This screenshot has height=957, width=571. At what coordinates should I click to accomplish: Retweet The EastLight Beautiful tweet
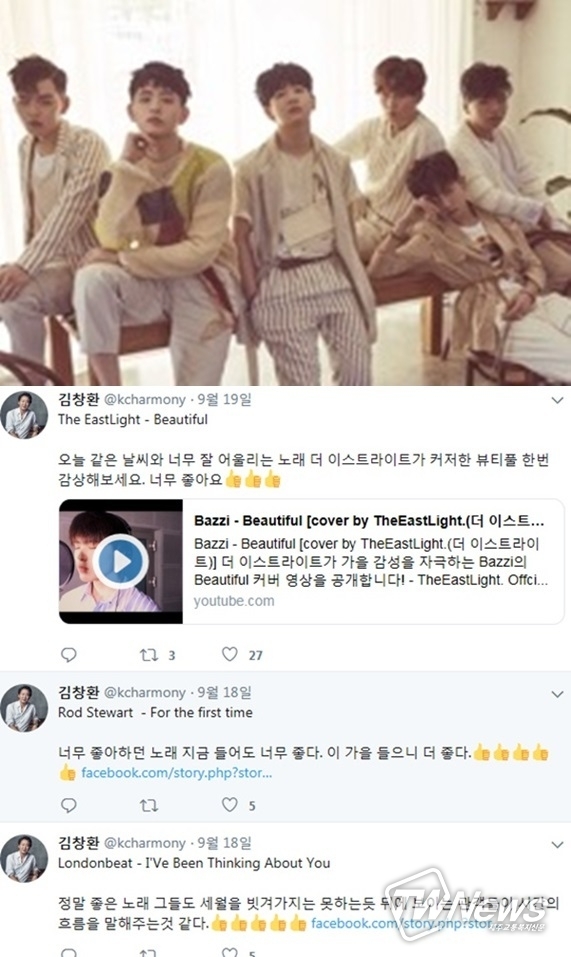[x=149, y=655]
